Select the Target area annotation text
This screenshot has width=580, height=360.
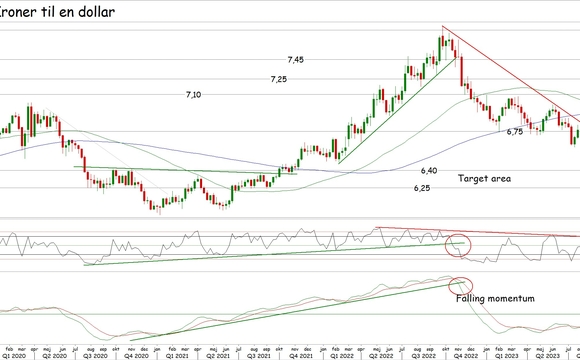pyautogui.click(x=485, y=178)
